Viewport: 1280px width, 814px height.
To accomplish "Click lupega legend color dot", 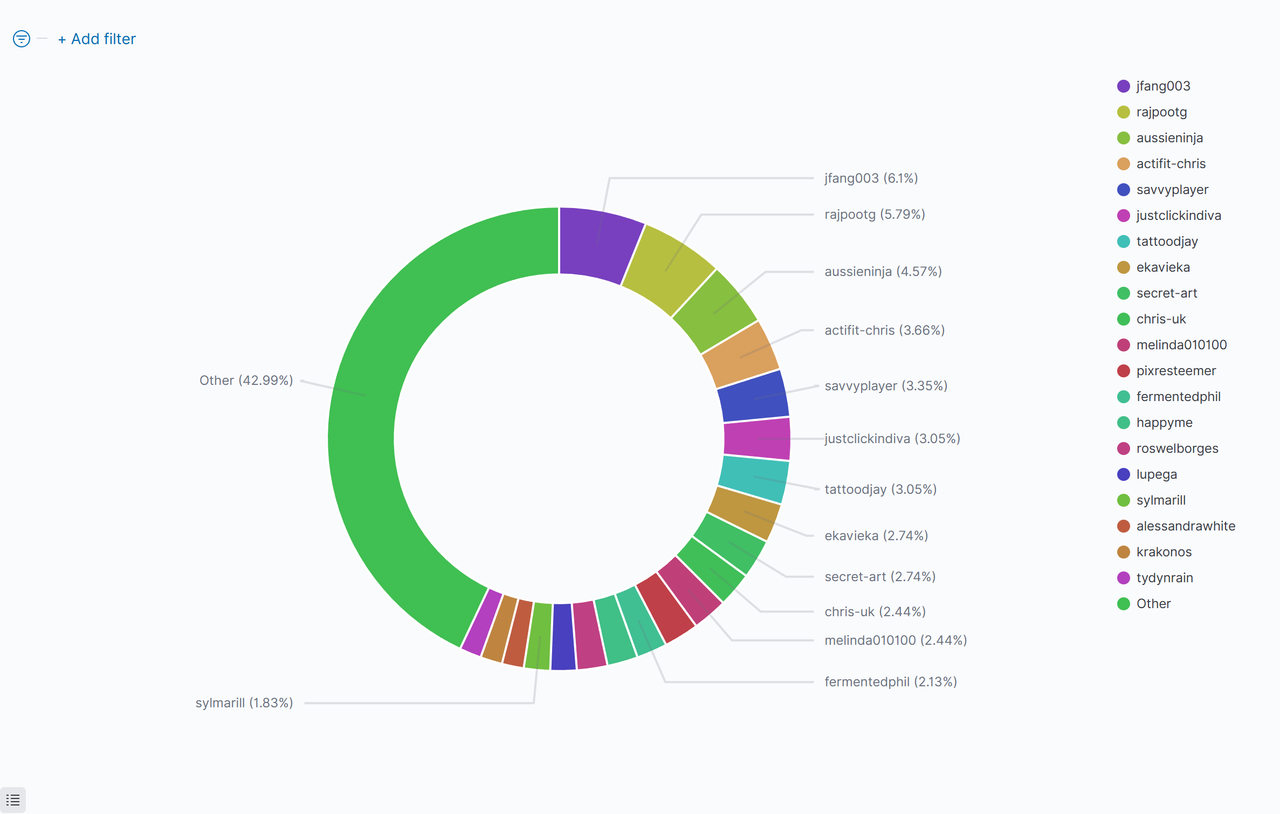I will [x=1123, y=475].
